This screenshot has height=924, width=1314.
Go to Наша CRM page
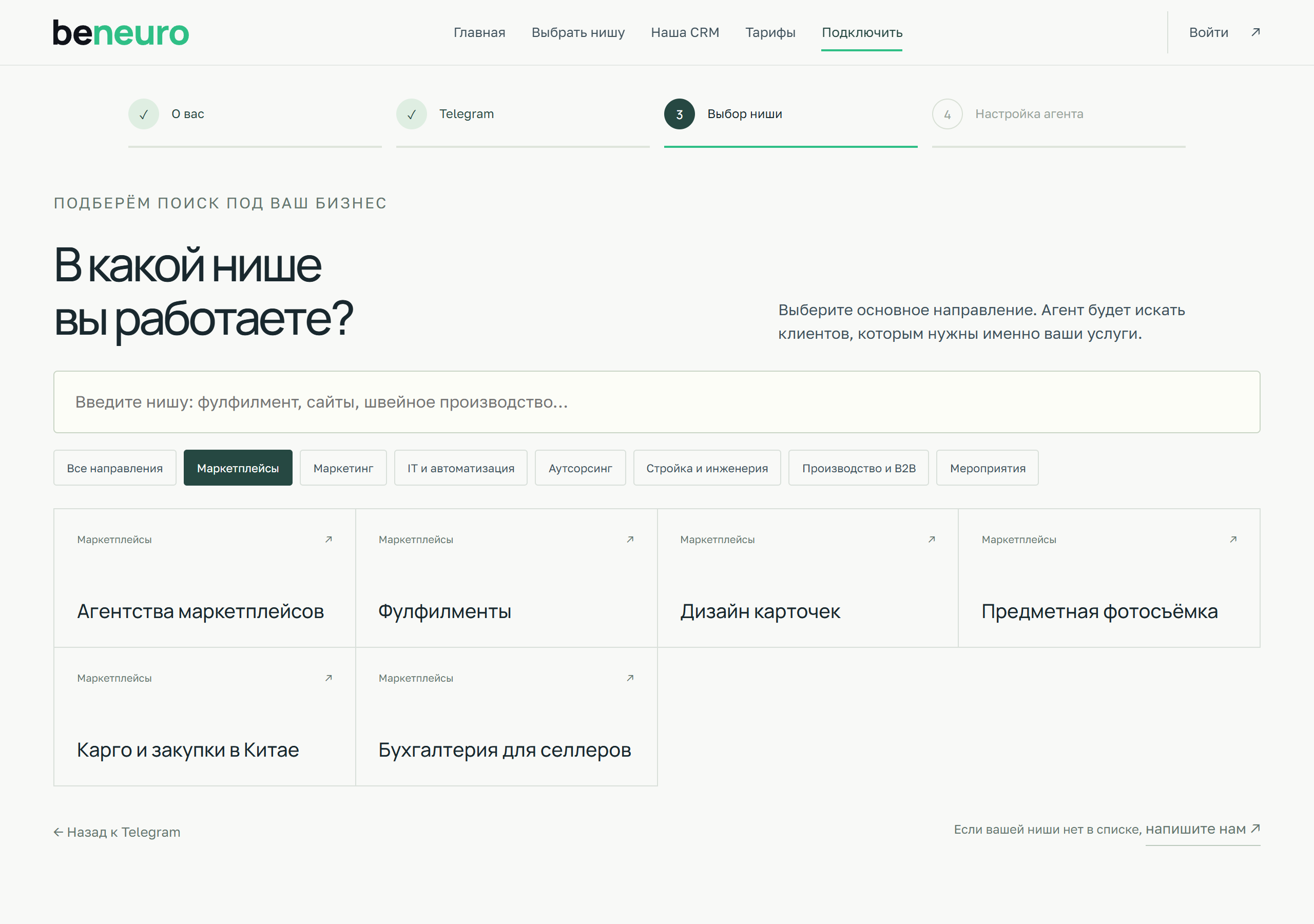[x=685, y=33]
